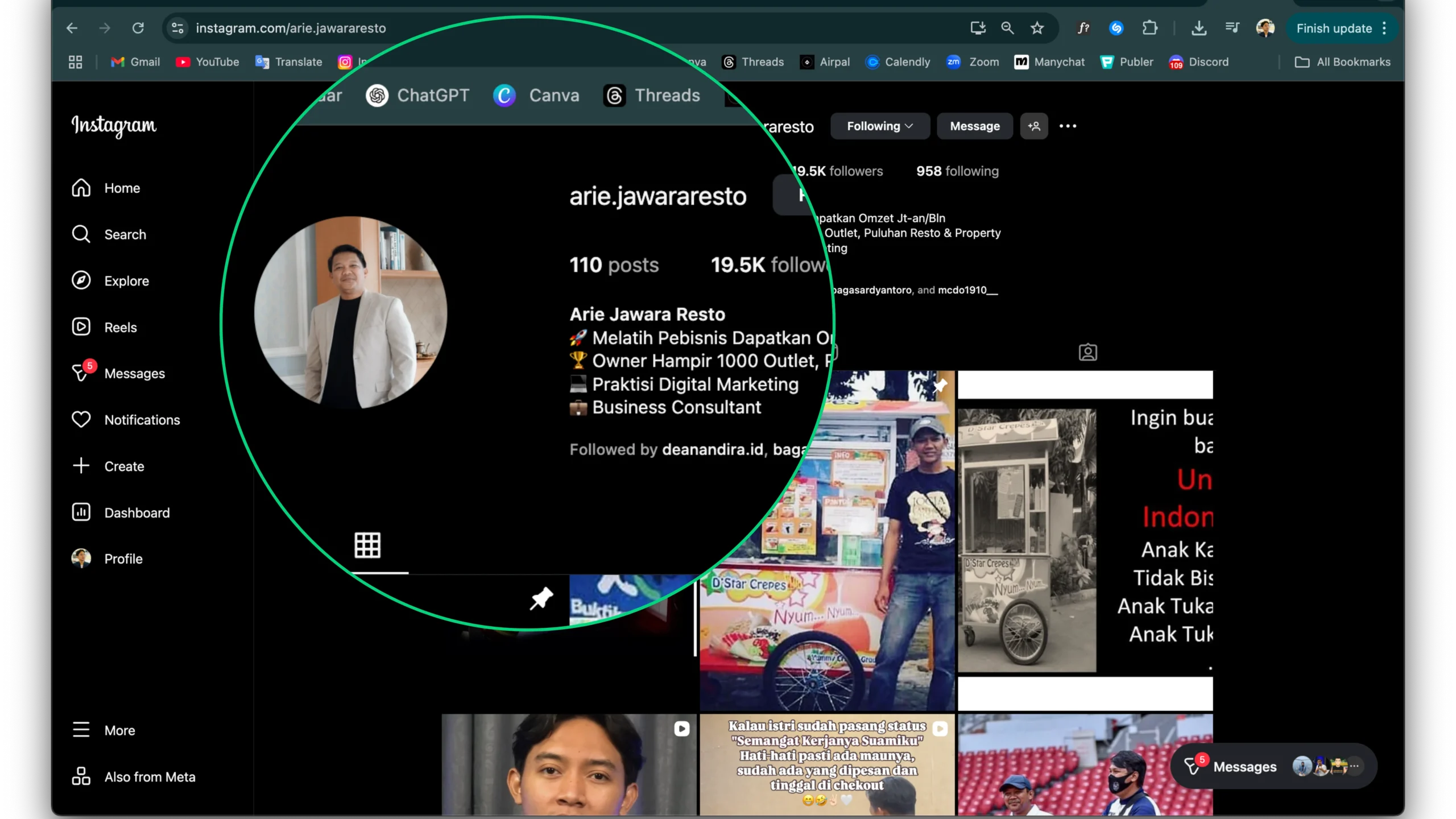Open Notifications in Instagram sidebar
Image resolution: width=1456 pixels, height=819 pixels.
pos(126,420)
